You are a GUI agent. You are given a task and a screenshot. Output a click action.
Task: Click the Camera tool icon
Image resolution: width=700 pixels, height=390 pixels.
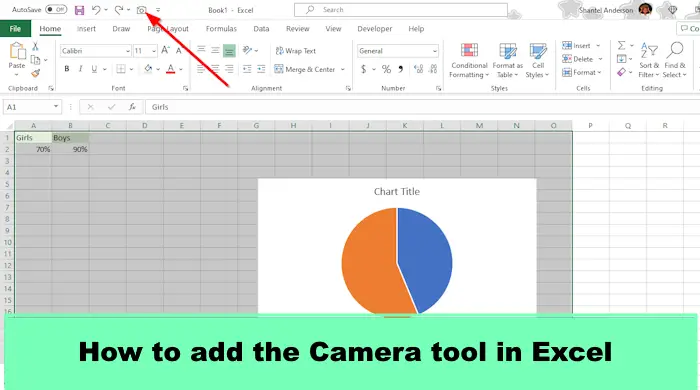point(142,10)
